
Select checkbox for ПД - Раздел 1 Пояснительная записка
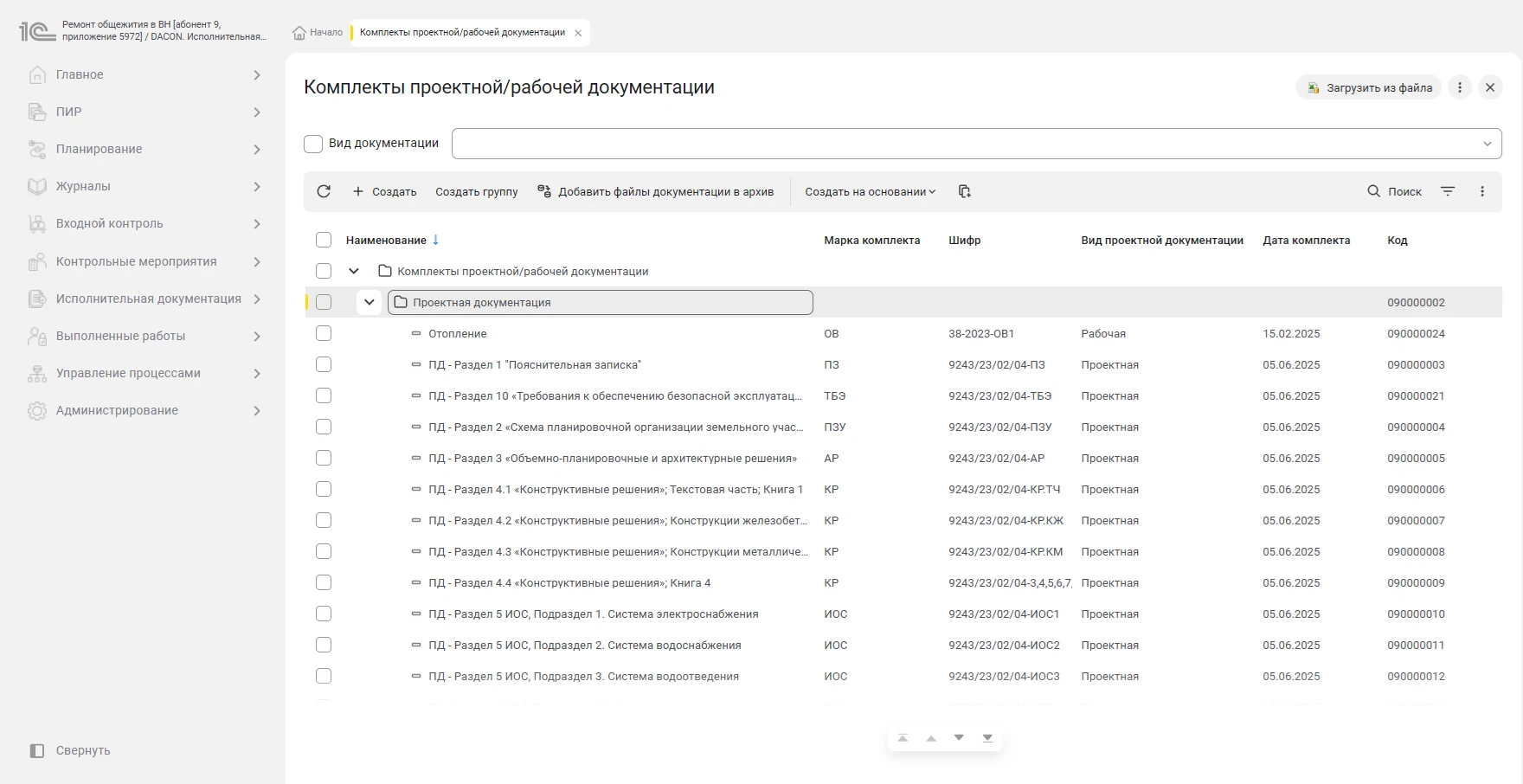click(x=324, y=364)
